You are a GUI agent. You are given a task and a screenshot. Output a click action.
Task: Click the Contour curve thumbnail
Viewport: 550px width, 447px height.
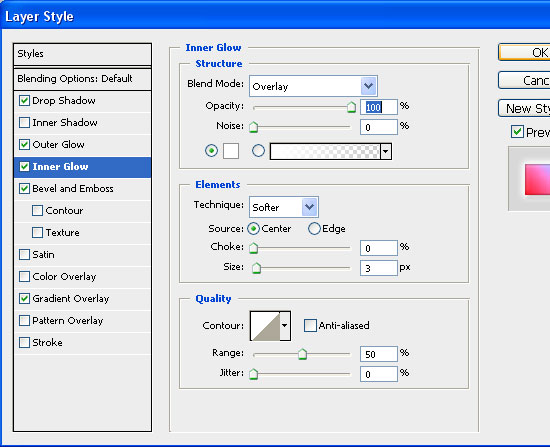point(265,326)
